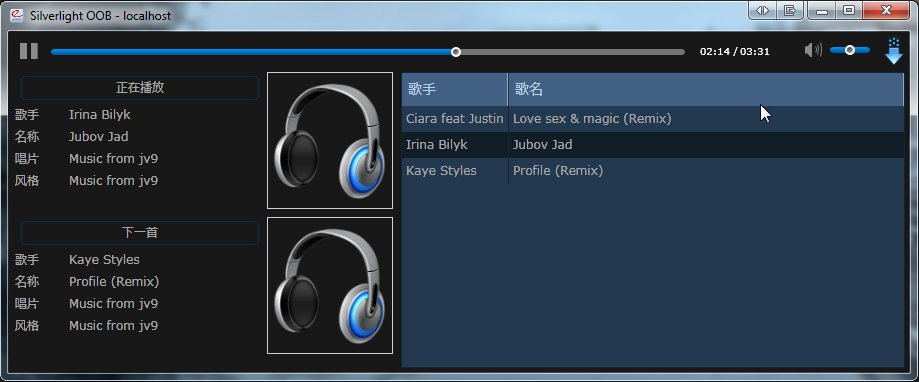Click the blue download arrow icon

coord(893,51)
